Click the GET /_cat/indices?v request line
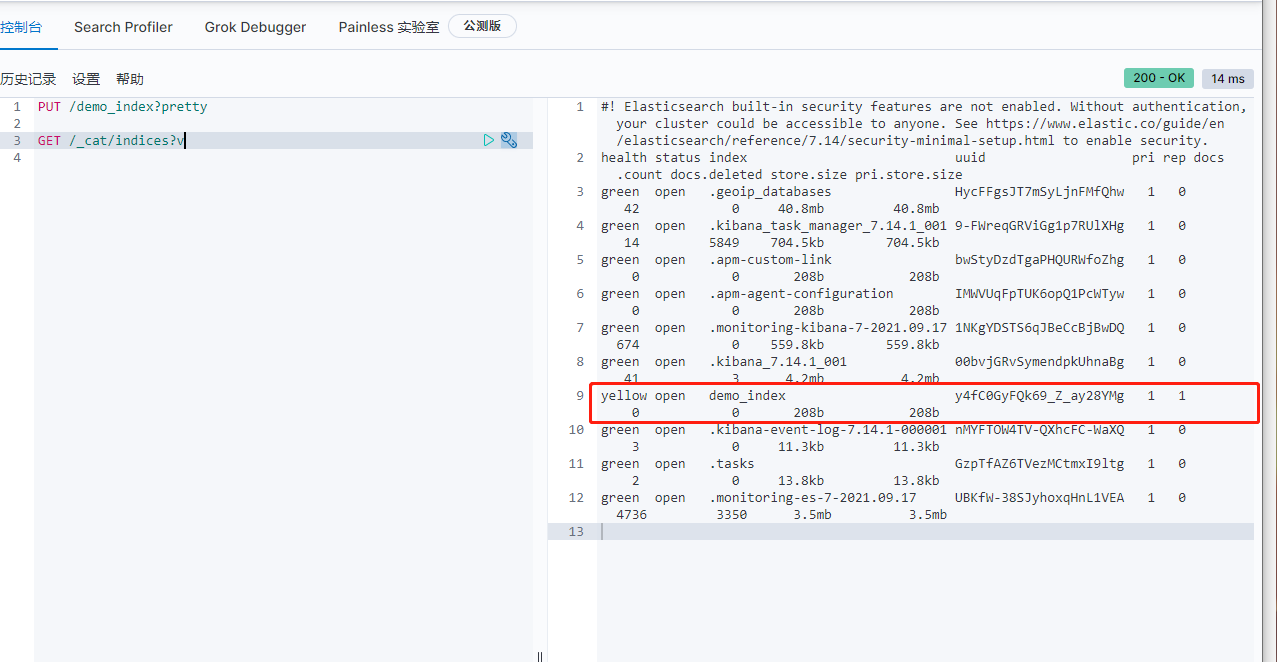Screen dimensions: 1277x662 (x=111, y=140)
